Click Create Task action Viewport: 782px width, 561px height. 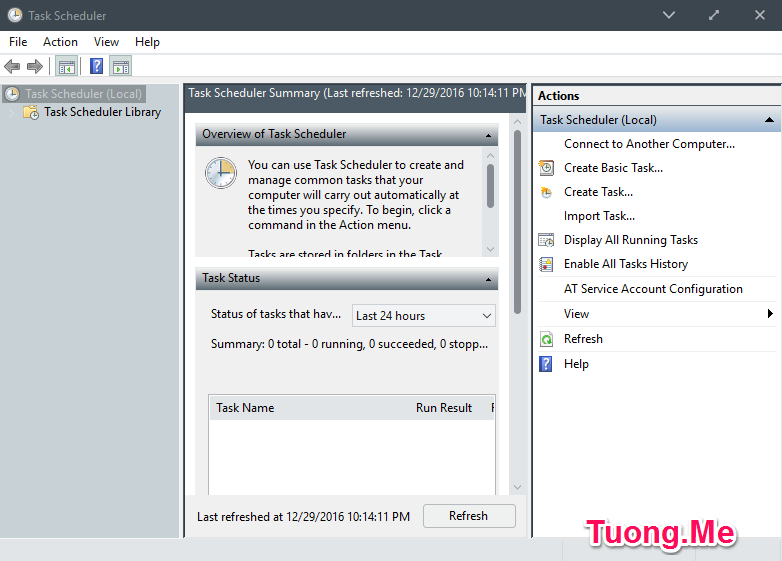point(598,192)
